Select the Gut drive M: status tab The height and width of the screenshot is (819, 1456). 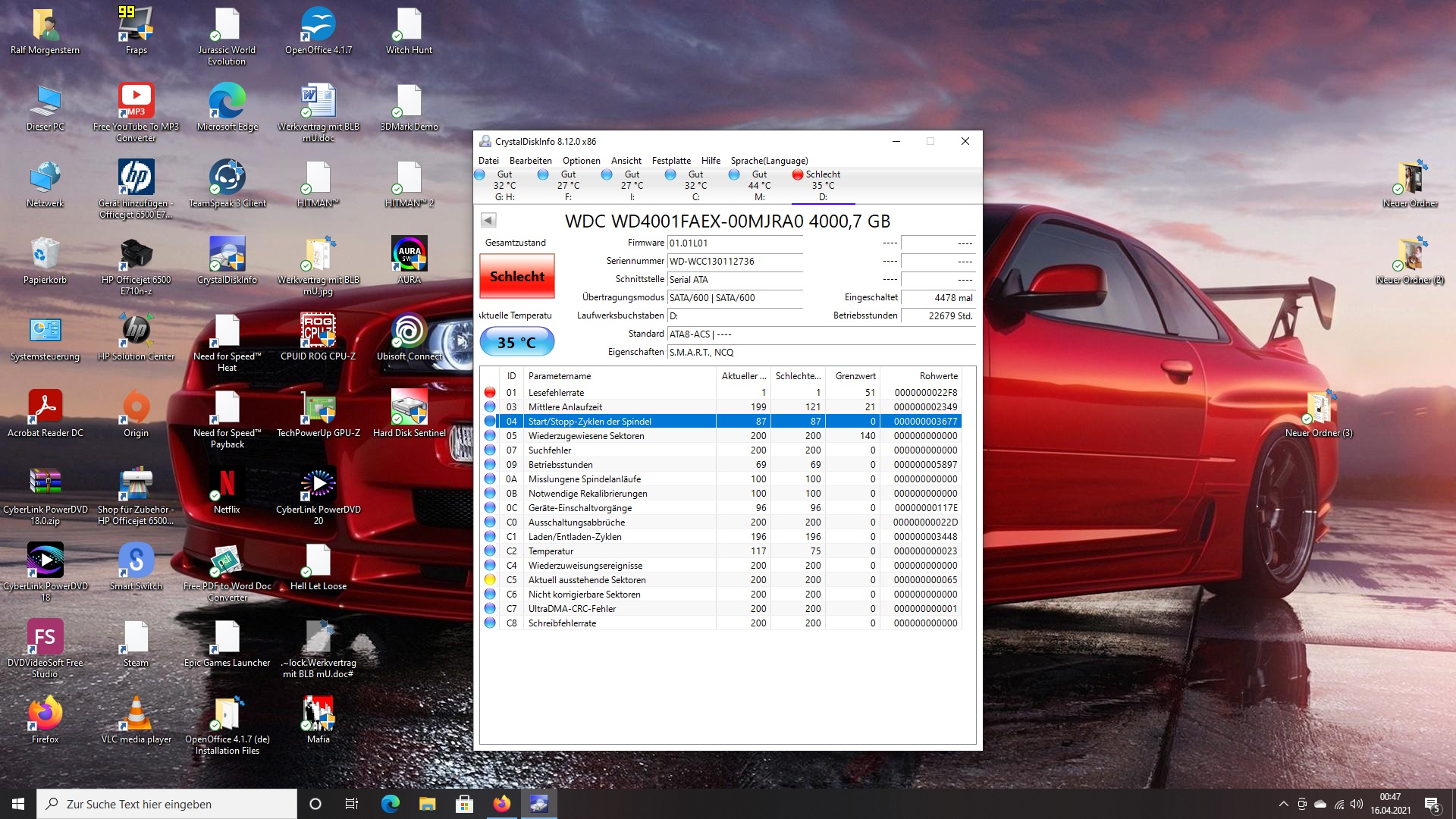pyautogui.click(x=758, y=185)
